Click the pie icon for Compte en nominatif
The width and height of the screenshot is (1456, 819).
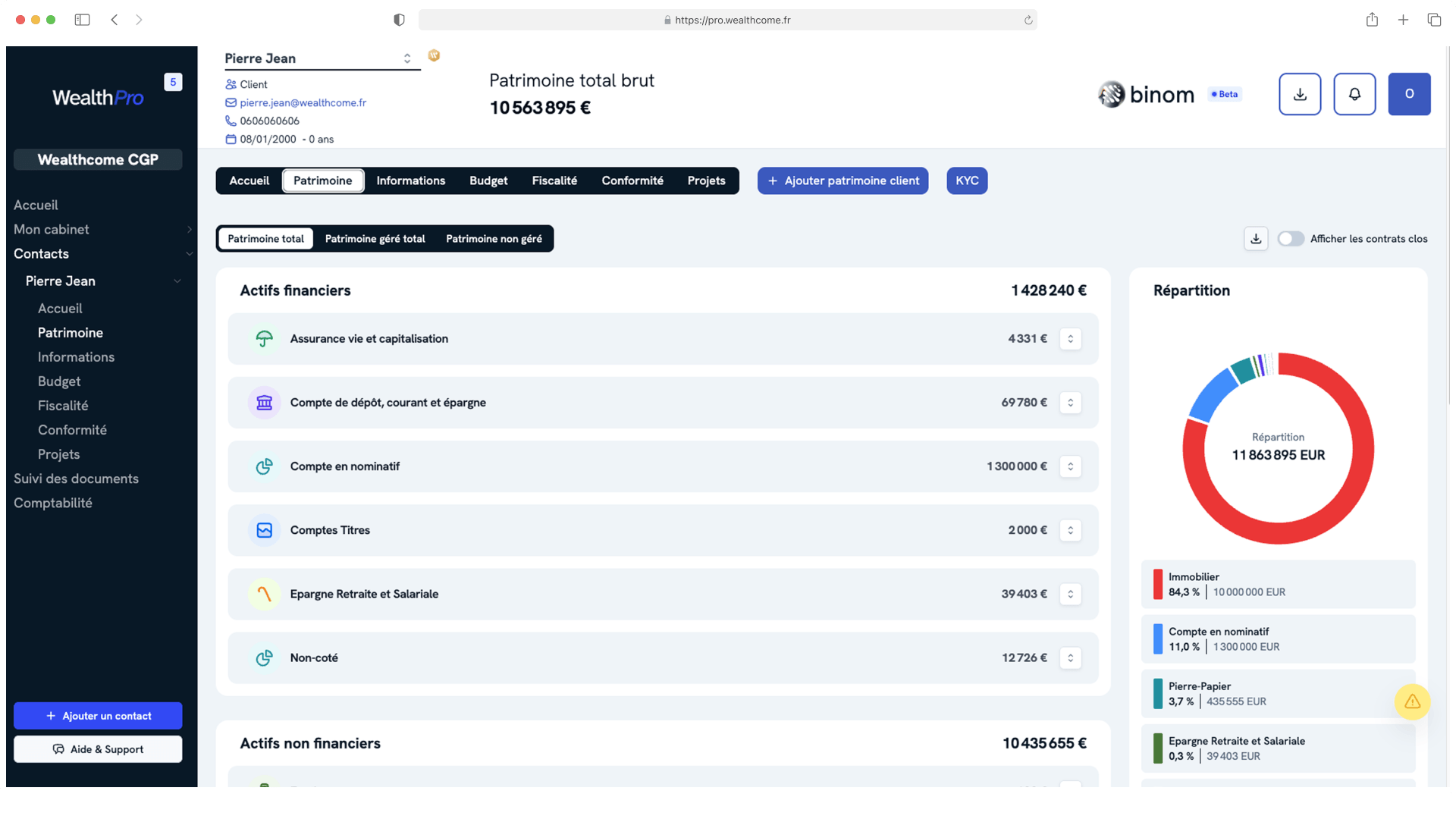264,466
